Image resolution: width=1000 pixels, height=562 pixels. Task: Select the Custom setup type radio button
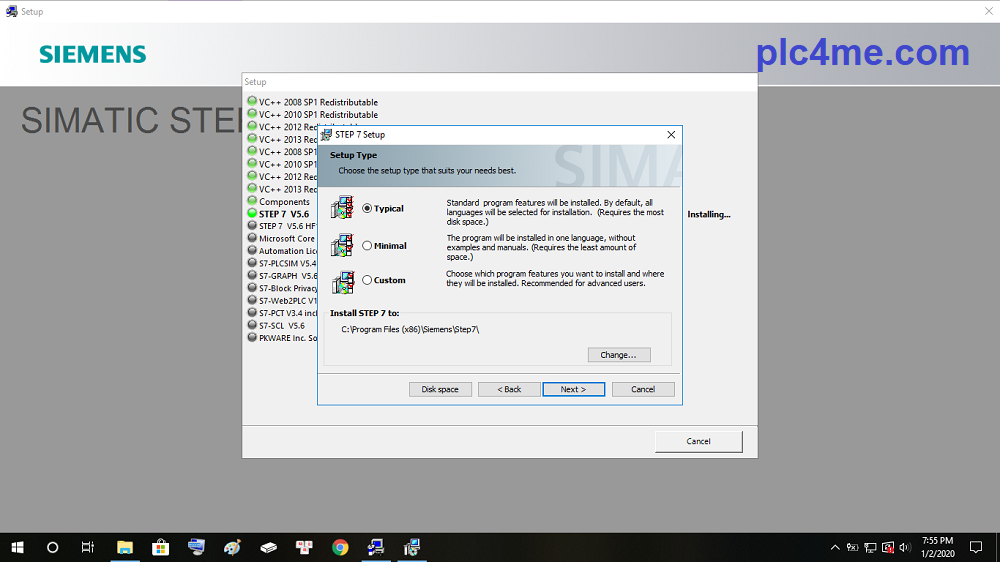click(x=367, y=280)
